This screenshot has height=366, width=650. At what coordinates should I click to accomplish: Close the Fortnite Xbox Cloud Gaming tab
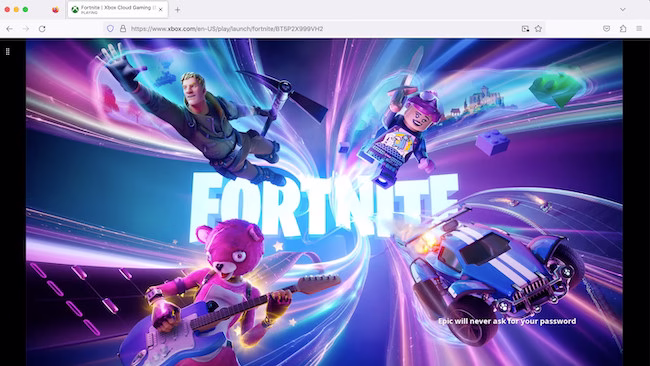[x=161, y=10]
